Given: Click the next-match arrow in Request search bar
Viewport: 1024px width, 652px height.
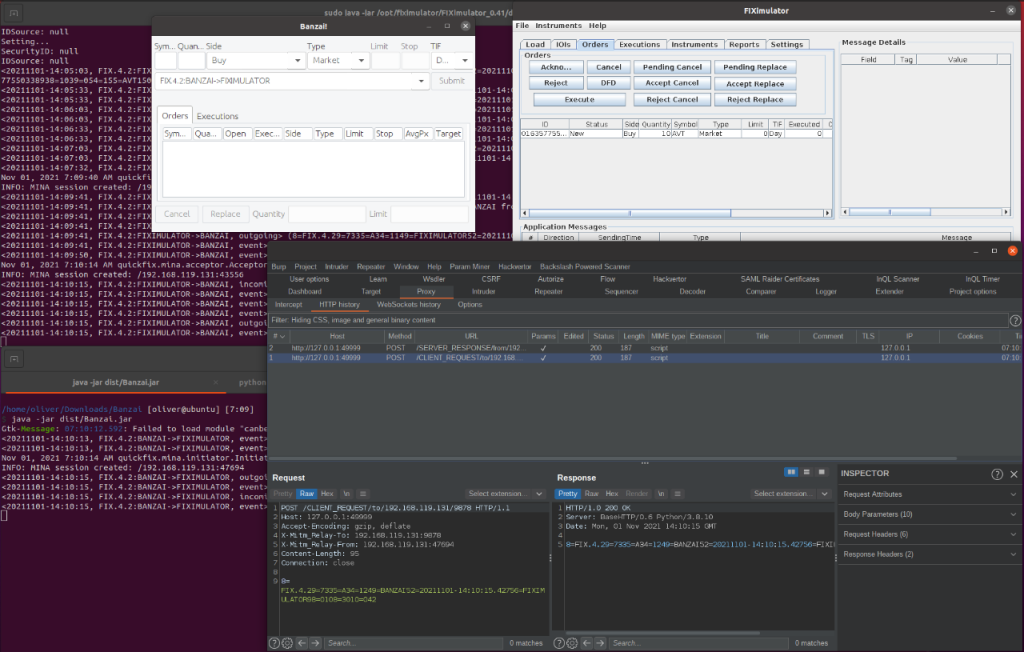Looking at the screenshot, I should point(313,641).
